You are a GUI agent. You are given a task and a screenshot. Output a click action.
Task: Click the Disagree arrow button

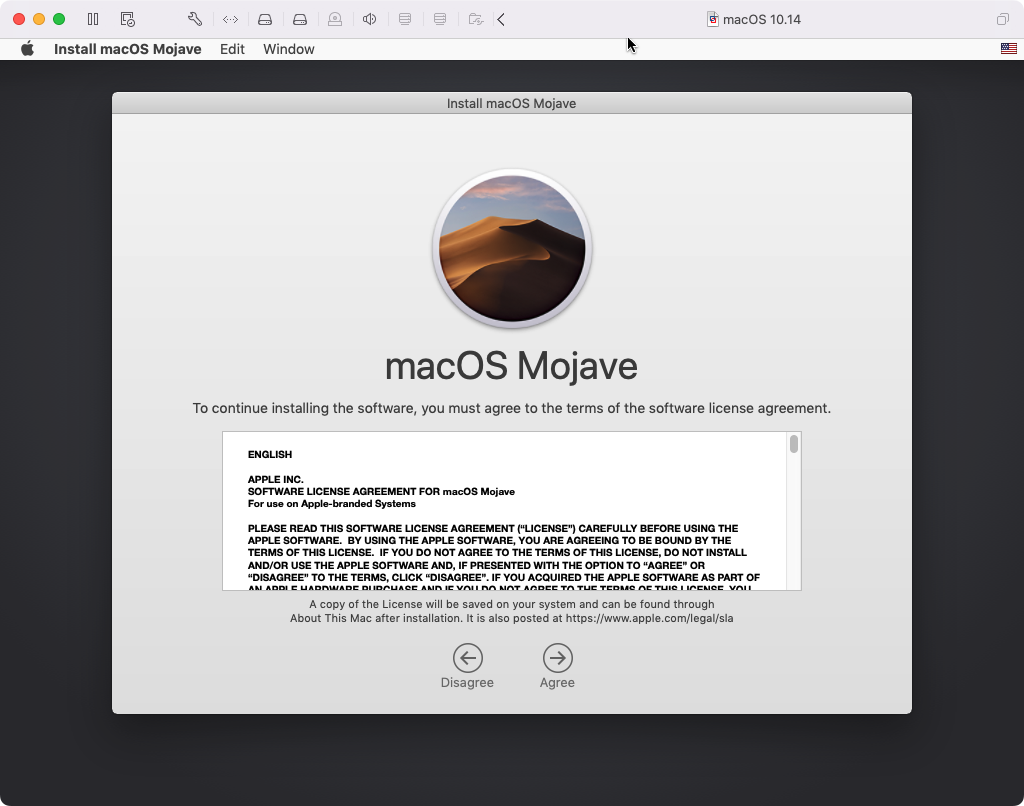coord(468,658)
